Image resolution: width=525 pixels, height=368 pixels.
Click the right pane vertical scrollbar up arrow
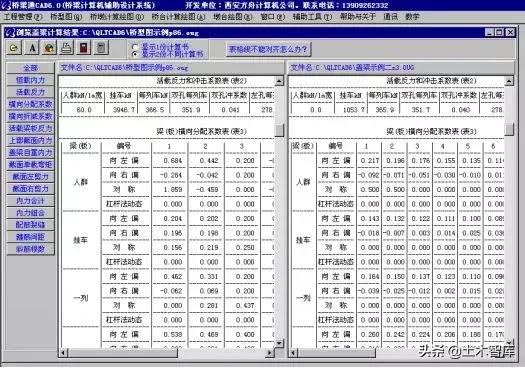[x=509, y=81]
